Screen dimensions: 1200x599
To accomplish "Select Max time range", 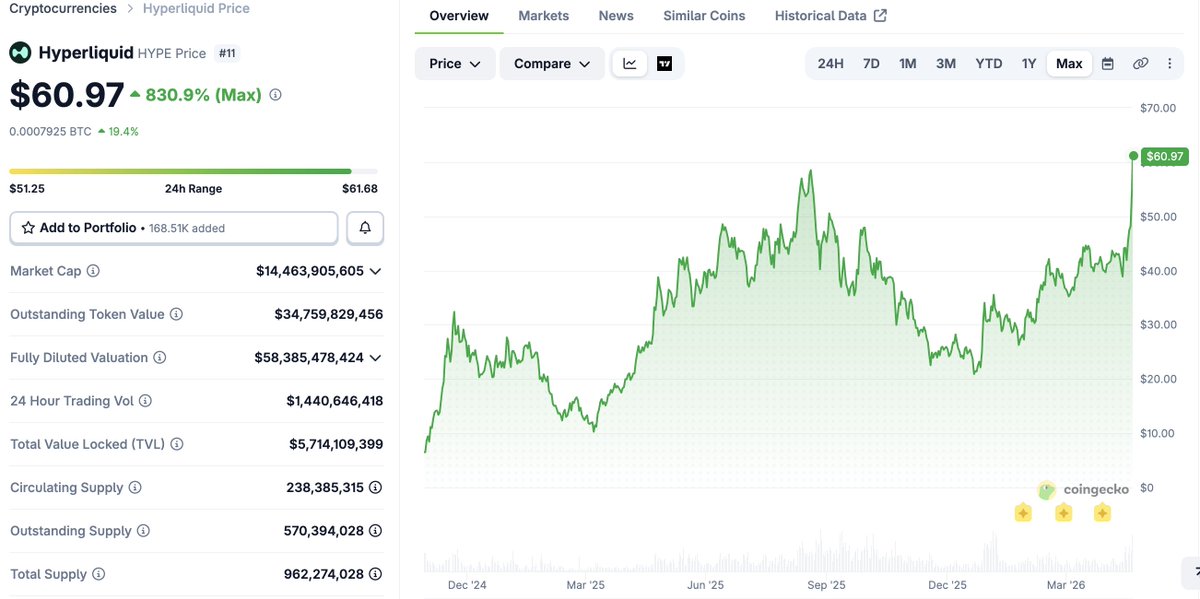I will tap(1069, 64).
